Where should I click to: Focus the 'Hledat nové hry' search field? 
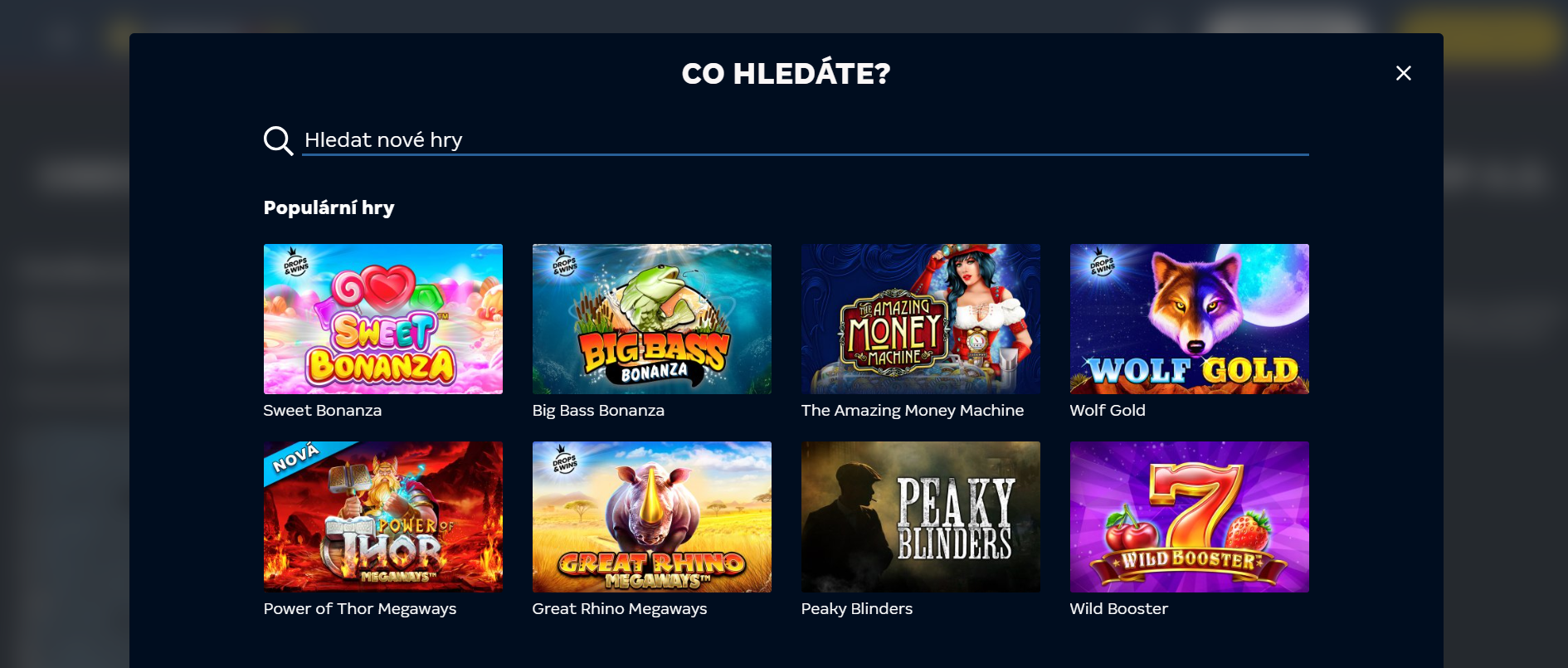(x=805, y=139)
